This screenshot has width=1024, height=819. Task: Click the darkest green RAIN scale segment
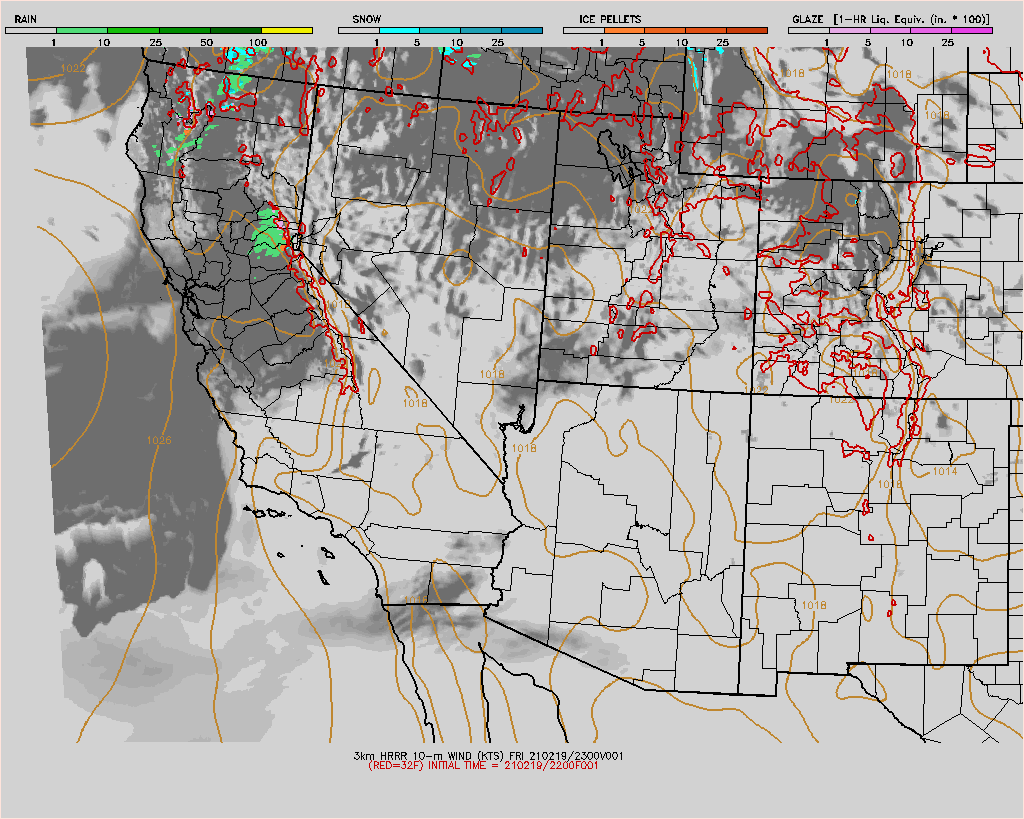236,31
